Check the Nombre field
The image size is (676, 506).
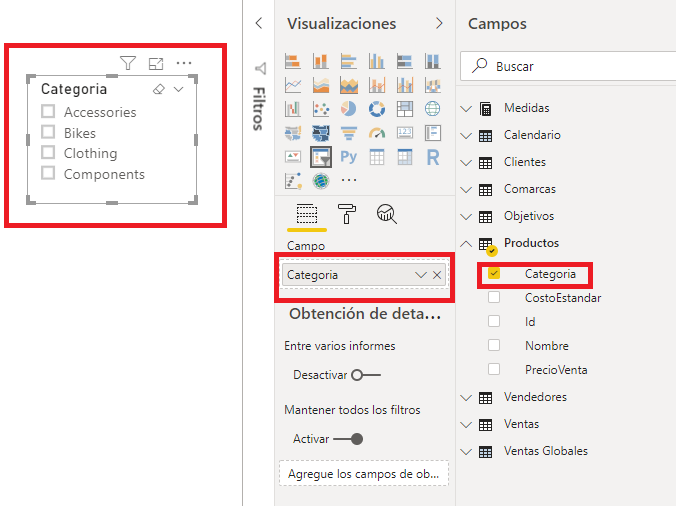(494, 345)
